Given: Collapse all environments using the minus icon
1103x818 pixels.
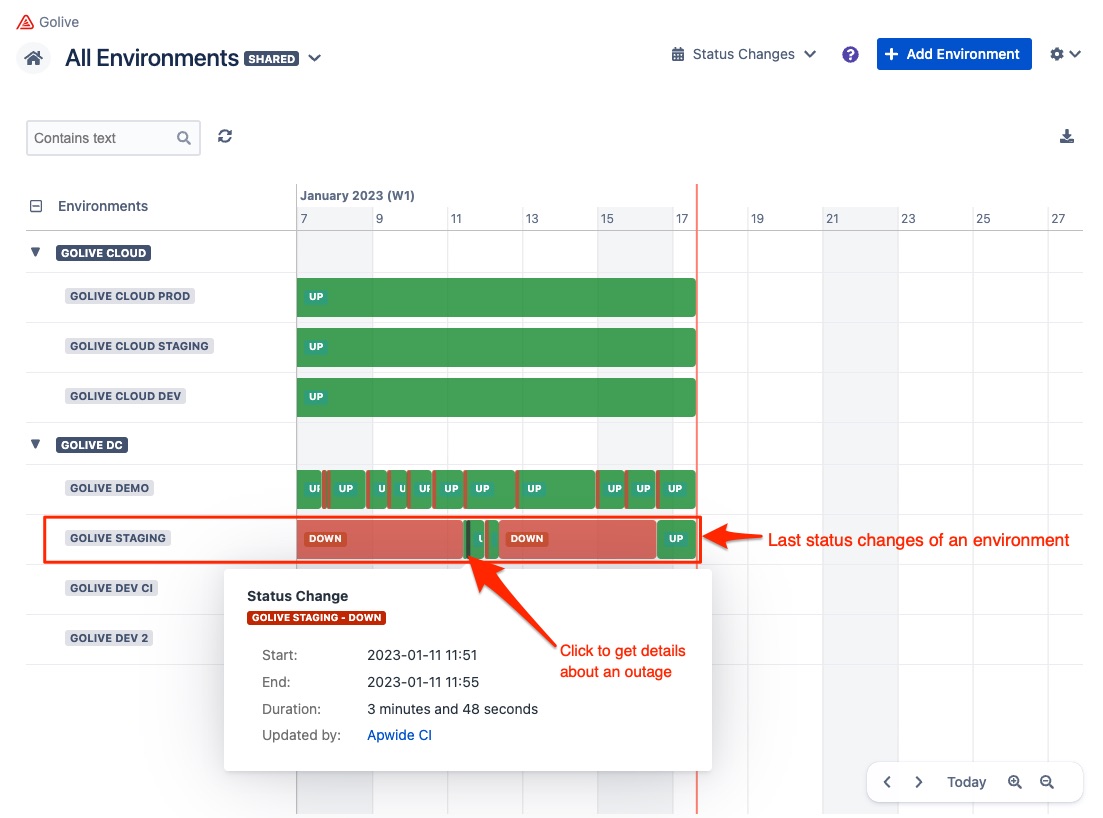Looking at the screenshot, I should tap(36, 206).
